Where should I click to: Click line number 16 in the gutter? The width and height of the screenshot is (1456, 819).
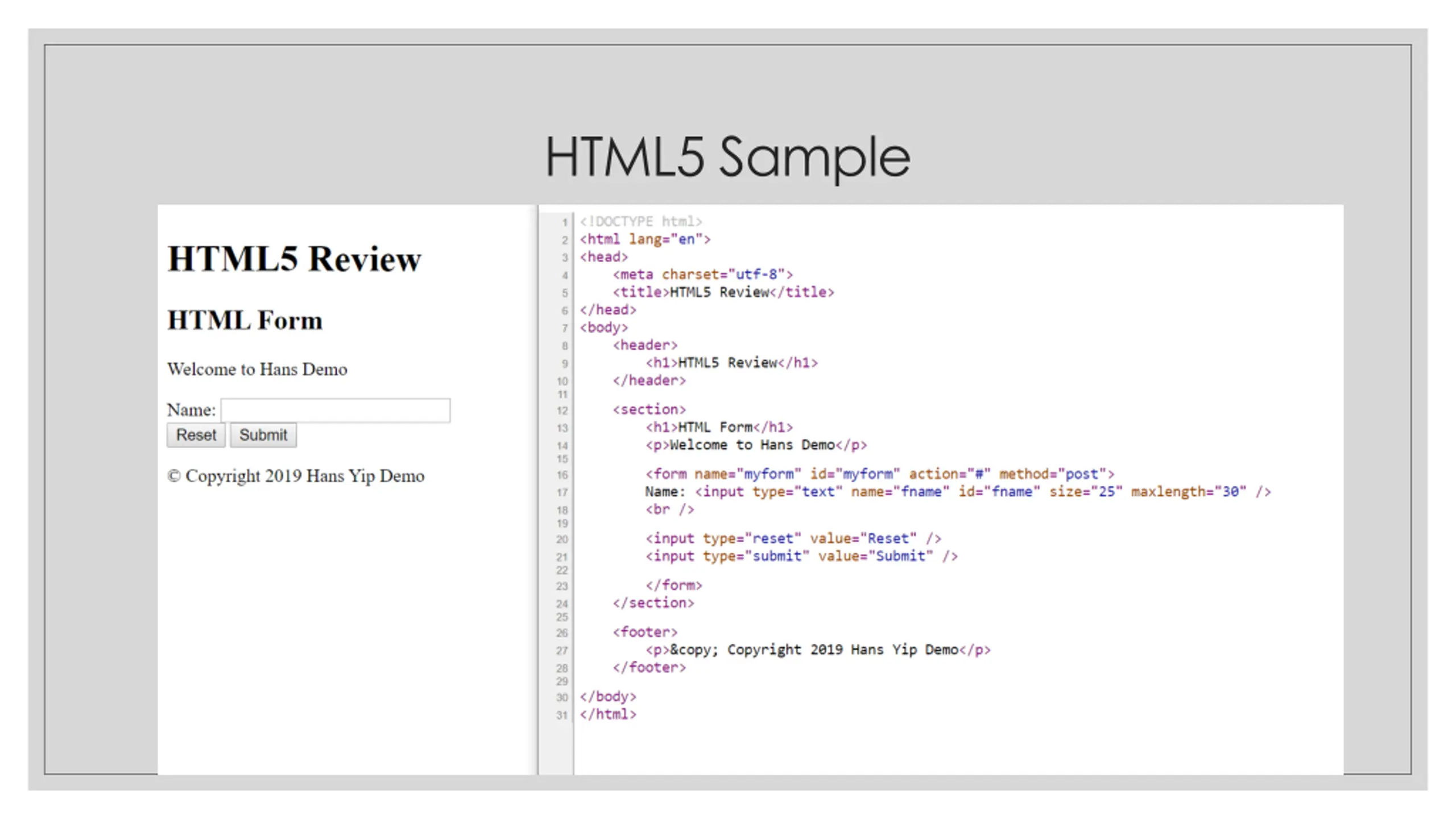[562, 475]
